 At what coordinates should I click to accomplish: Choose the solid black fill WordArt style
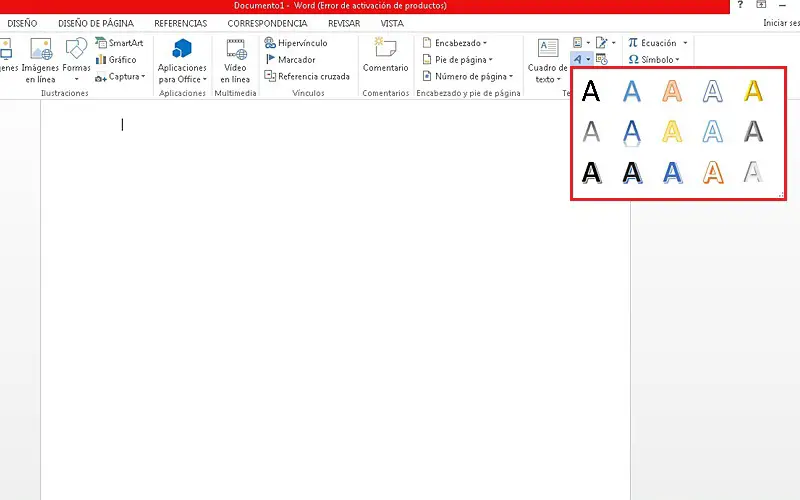591,91
